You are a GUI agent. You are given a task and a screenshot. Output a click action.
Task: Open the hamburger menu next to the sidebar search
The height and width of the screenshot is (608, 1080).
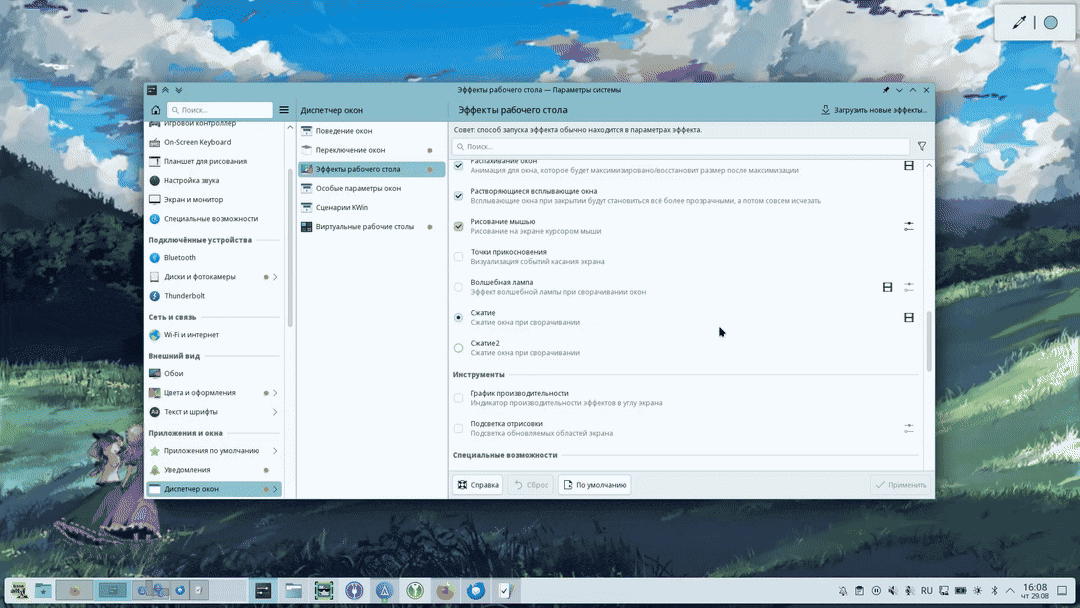point(284,110)
